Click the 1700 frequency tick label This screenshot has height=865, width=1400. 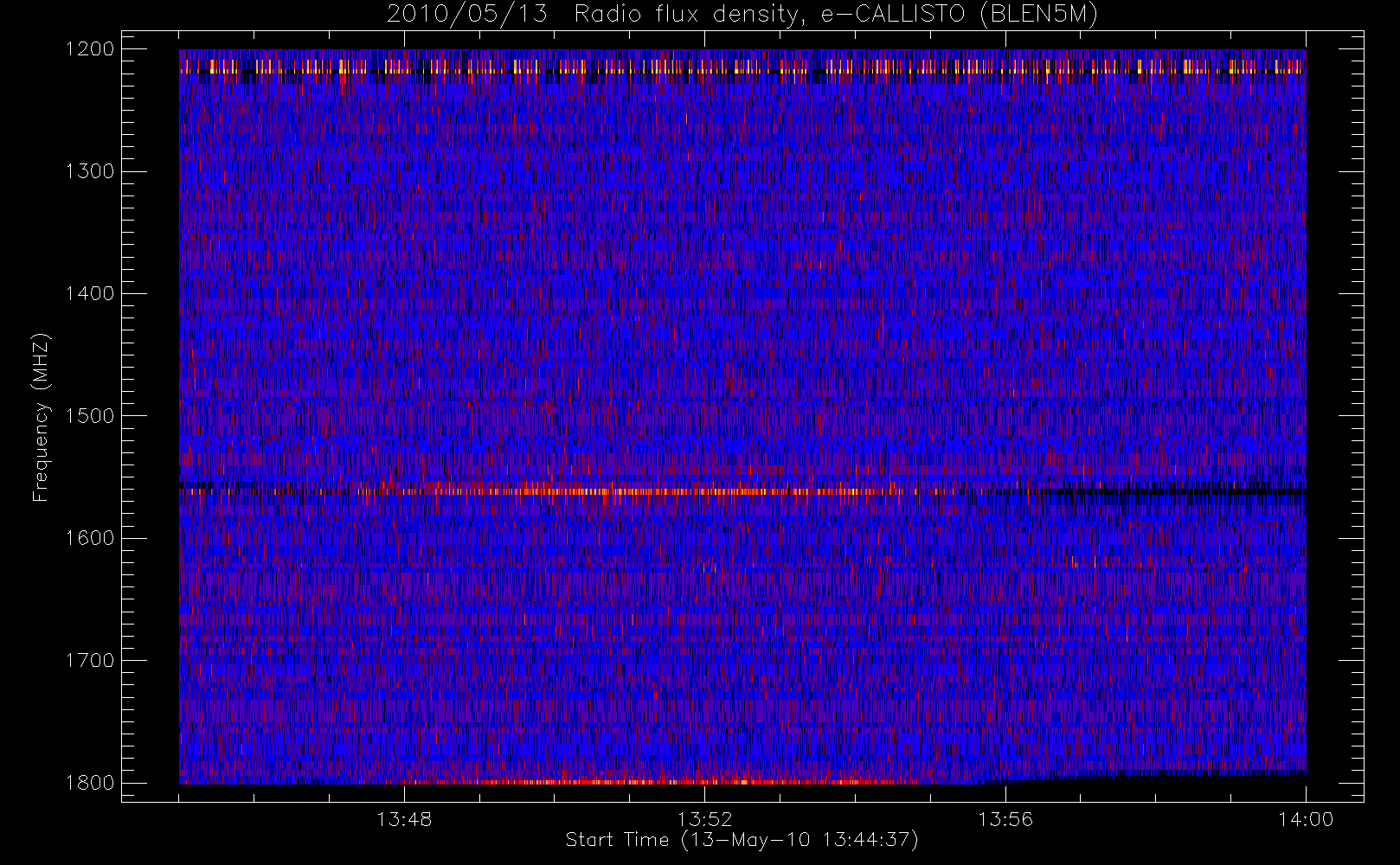pyautogui.click(x=90, y=660)
